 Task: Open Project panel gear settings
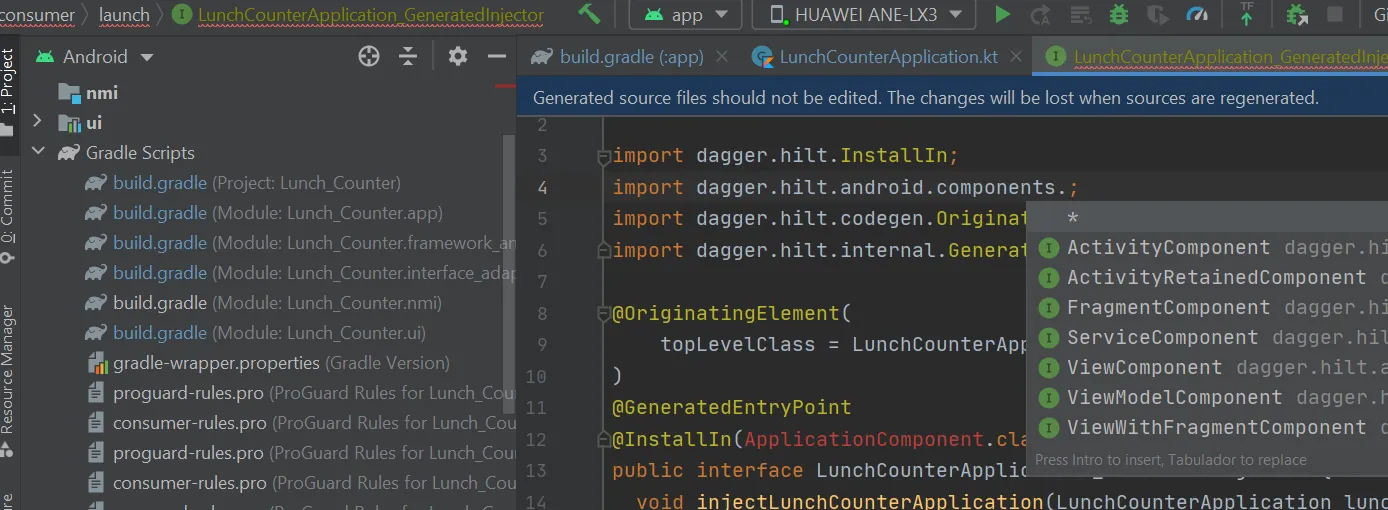pos(458,57)
